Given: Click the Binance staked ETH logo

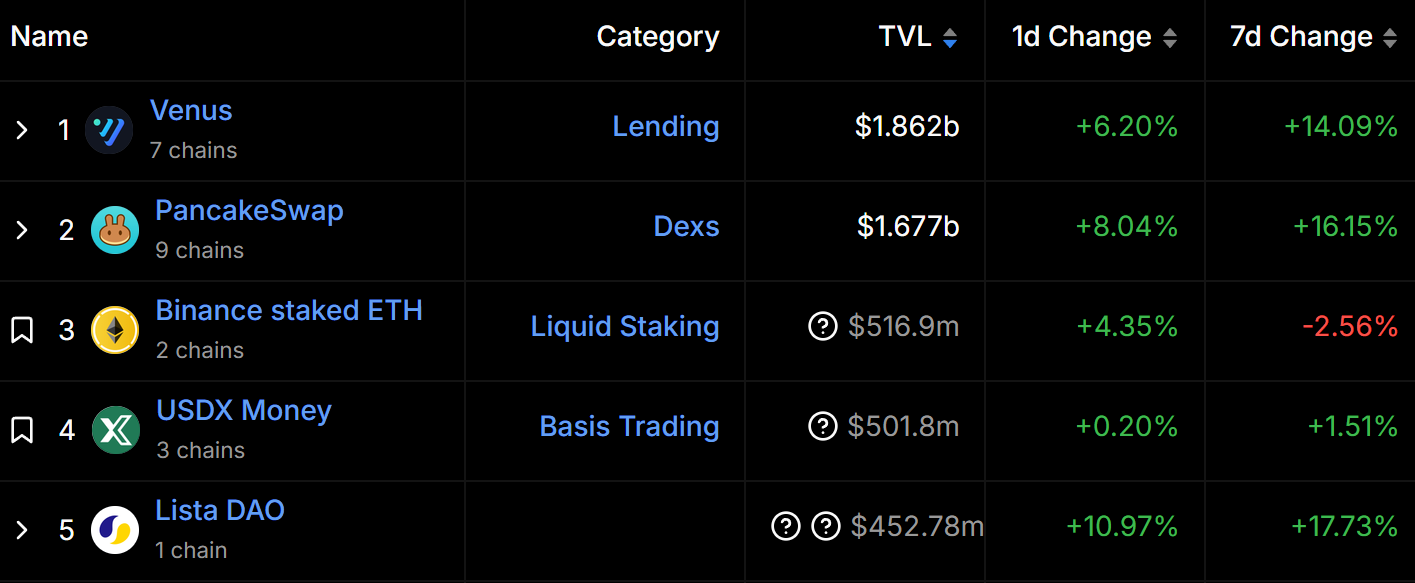Looking at the screenshot, I should point(115,329).
